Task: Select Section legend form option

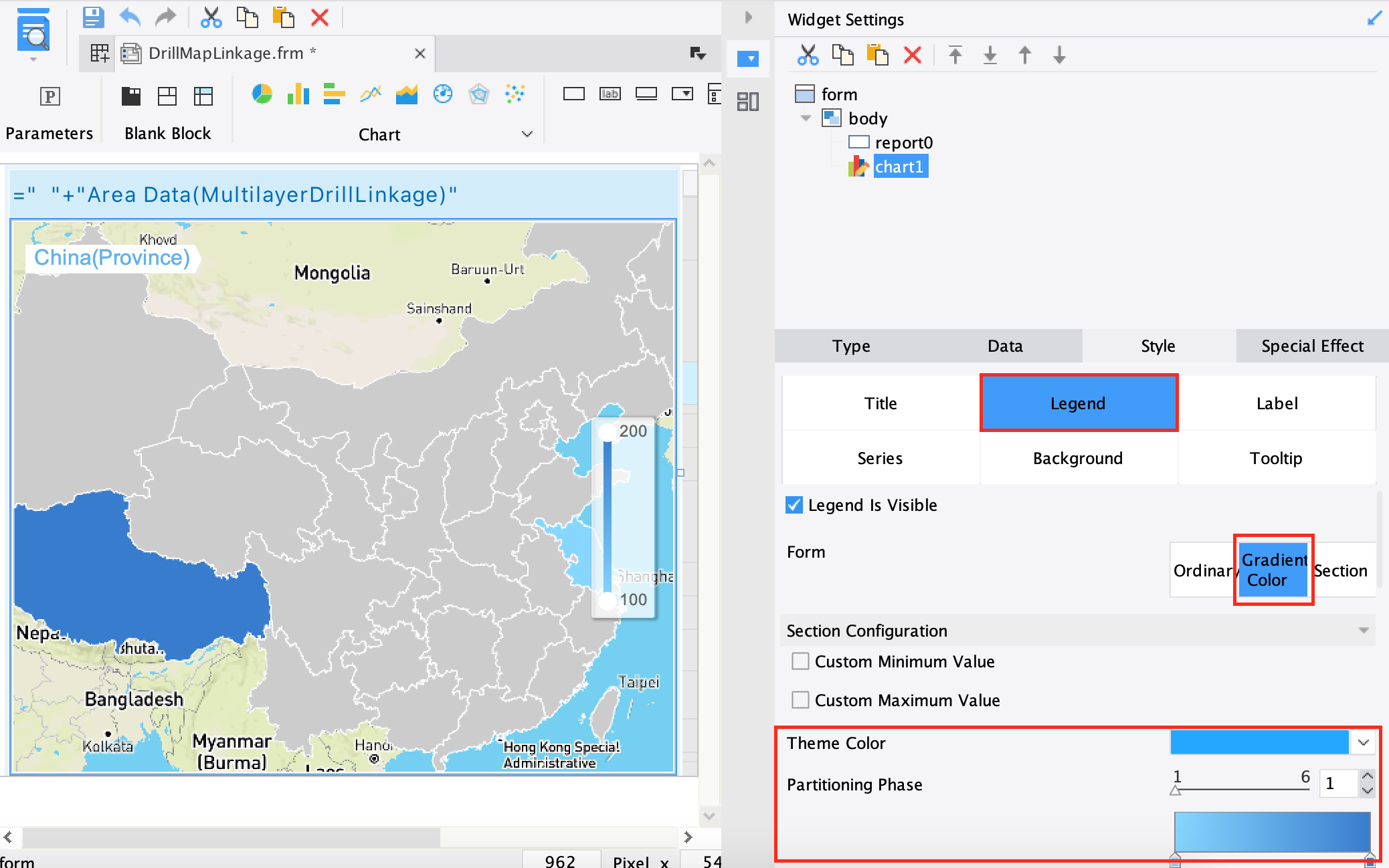Action: click(x=1341, y=570)
